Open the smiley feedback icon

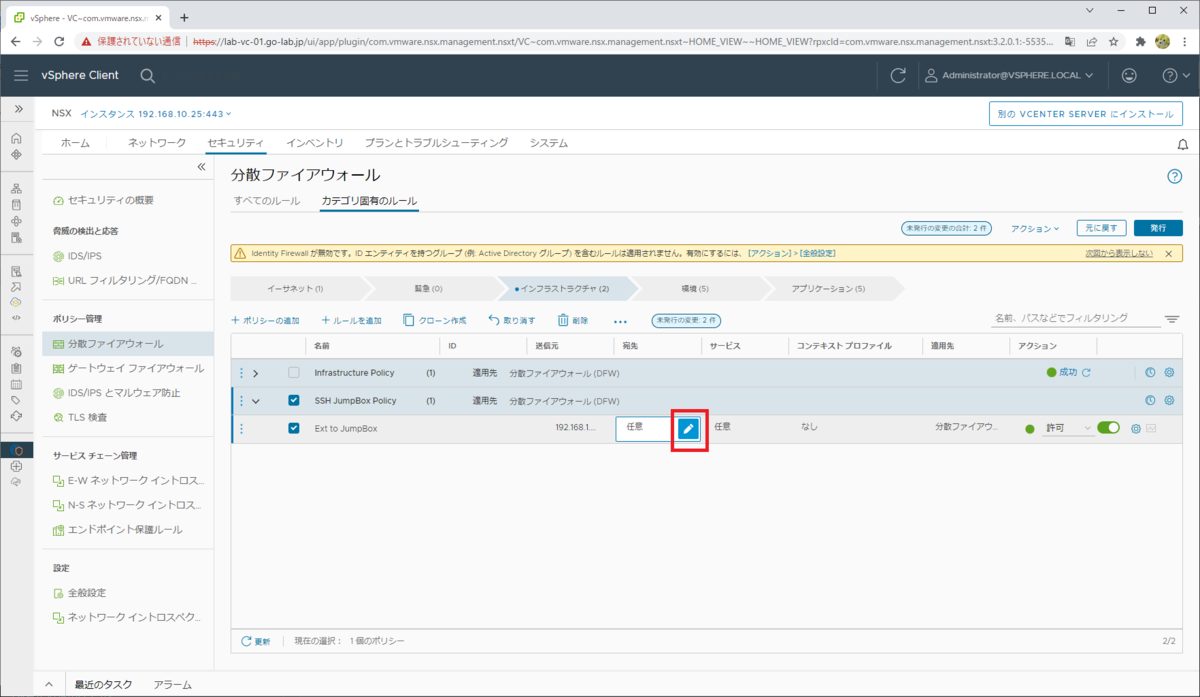click(1129, 75)
